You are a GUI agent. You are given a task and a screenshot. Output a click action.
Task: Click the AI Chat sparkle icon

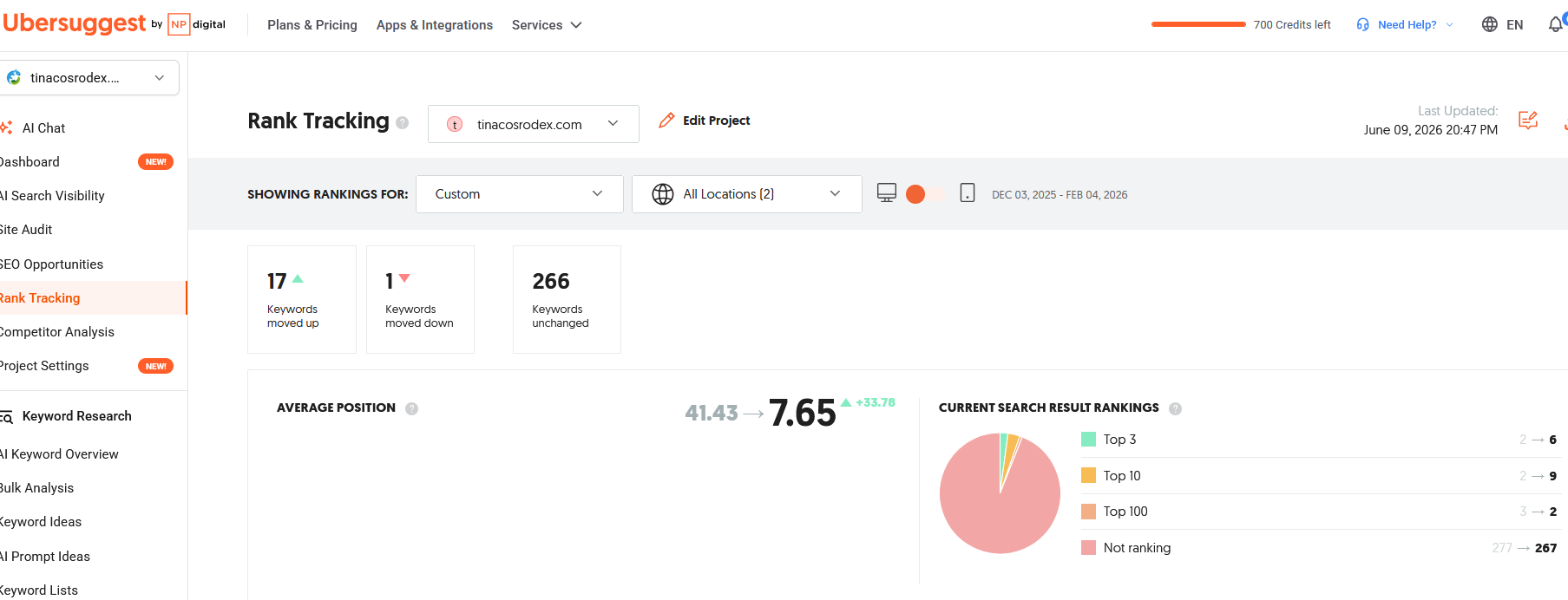[x=6, y=127]
